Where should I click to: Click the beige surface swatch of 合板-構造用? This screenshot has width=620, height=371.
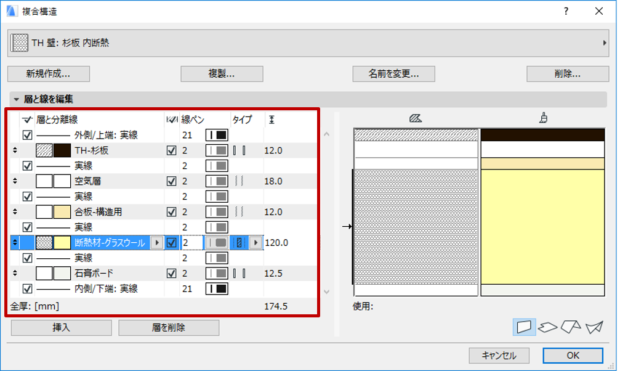pos(62,212)
